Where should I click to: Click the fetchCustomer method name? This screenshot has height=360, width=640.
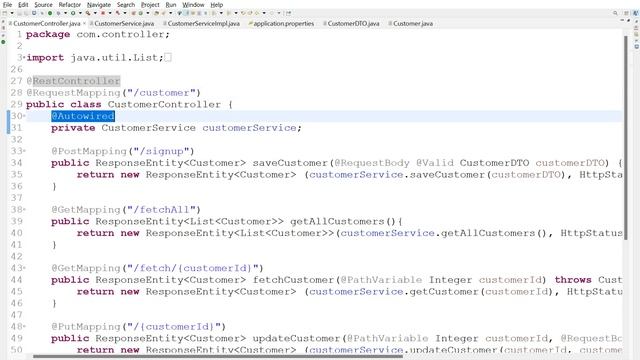(x=293, y=280)
